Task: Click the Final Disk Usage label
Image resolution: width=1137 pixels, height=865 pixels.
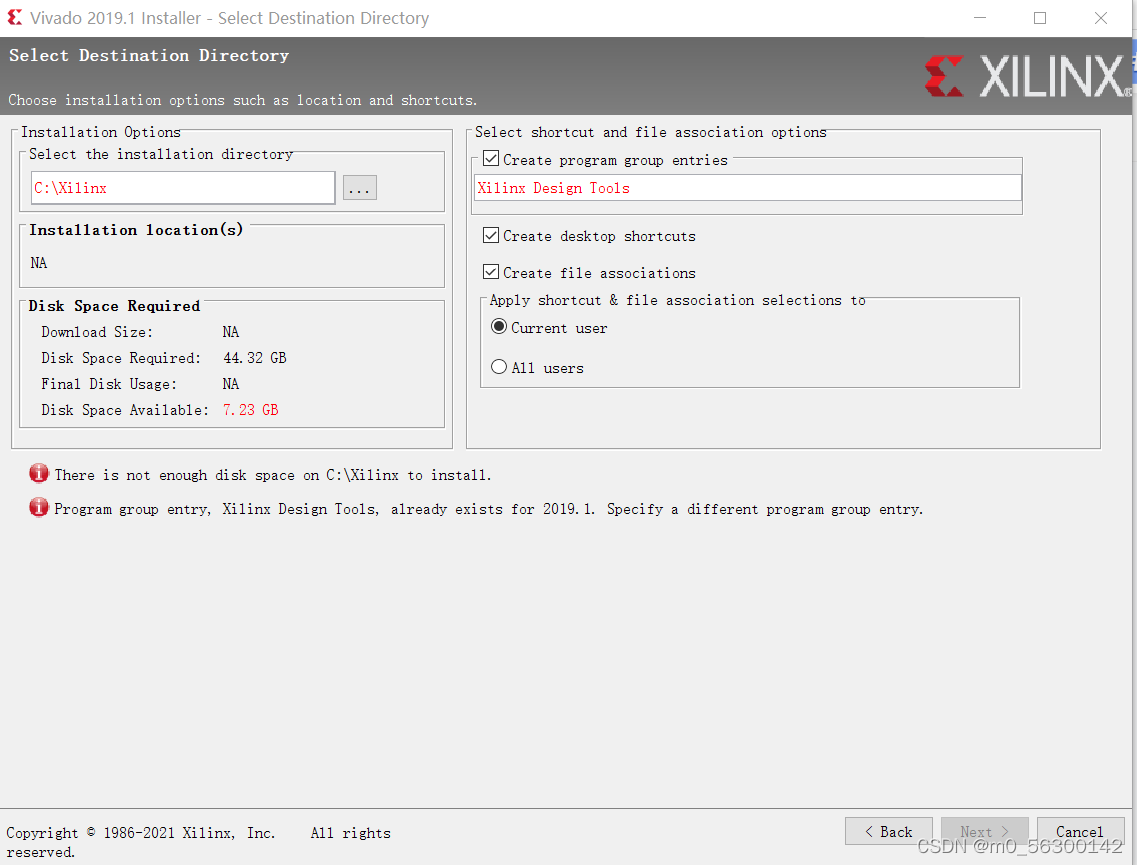Action: coord(109,384)
